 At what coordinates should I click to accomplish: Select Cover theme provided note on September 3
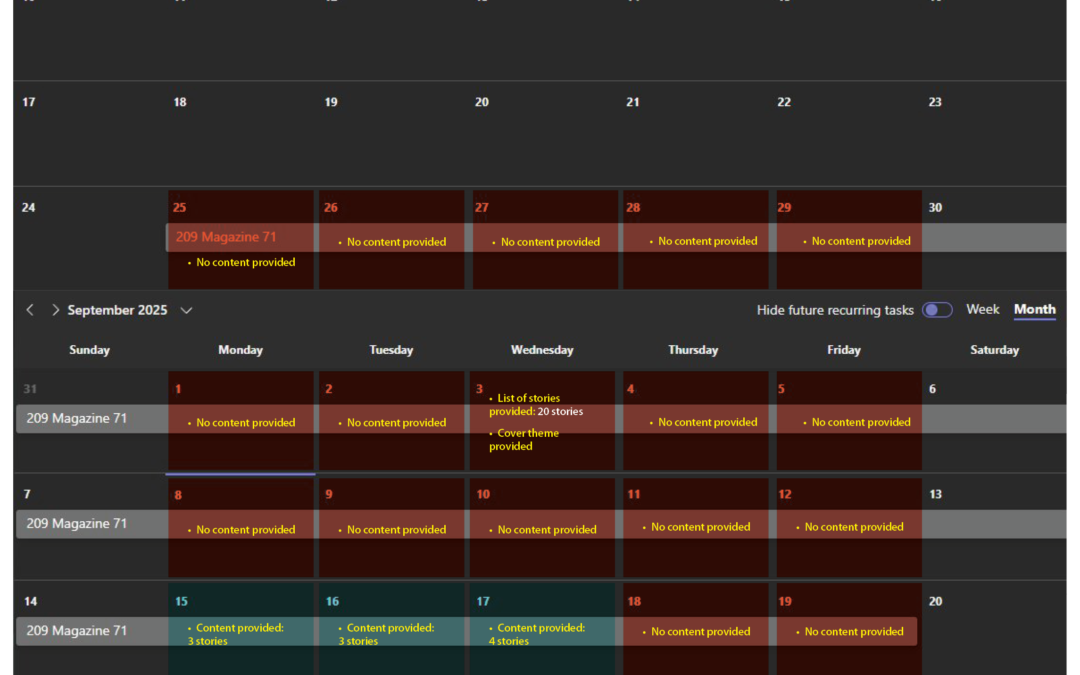tap(527, 440)
